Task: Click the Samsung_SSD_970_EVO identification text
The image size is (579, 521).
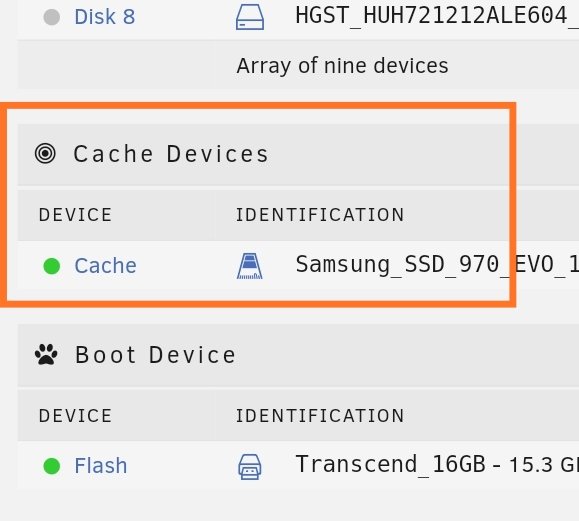Action: (437, 265)
